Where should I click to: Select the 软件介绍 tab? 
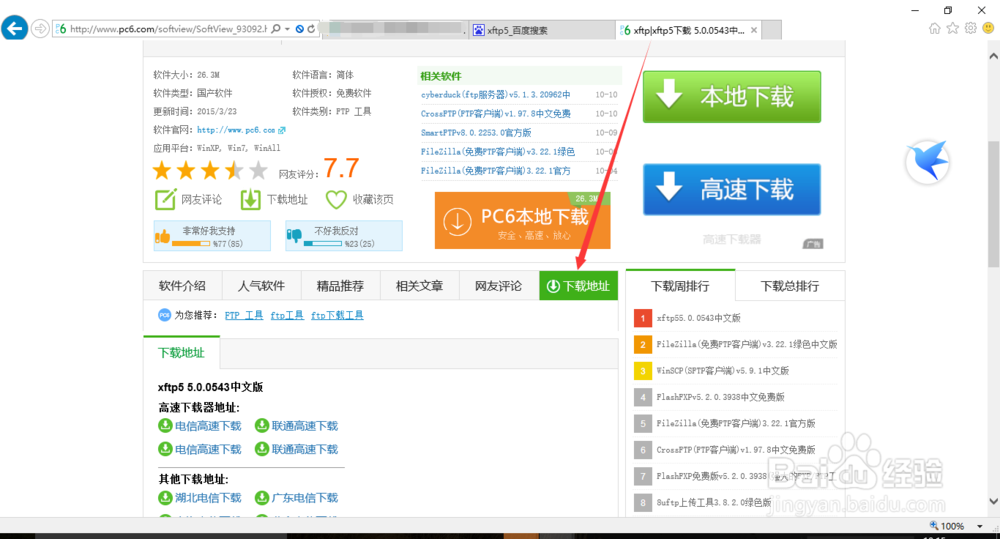pos(182,286)
